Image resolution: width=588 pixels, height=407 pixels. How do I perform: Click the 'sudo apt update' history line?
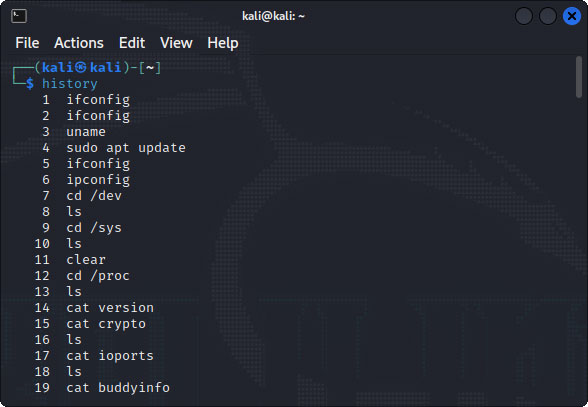(x=126, y=148)
